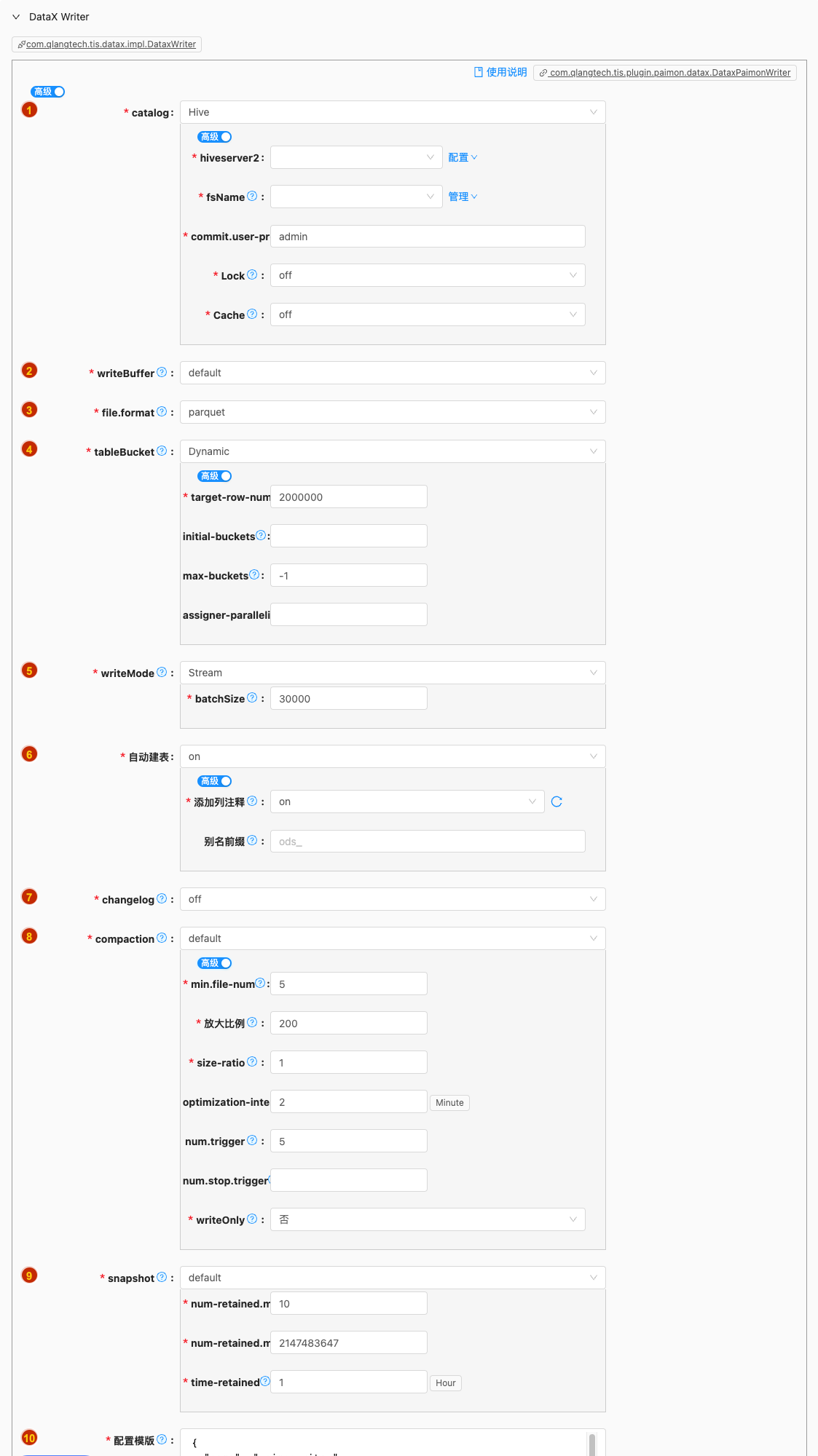818x1456 pixels.
Task: Click the fsName help question icon
Action: point(252,196)
